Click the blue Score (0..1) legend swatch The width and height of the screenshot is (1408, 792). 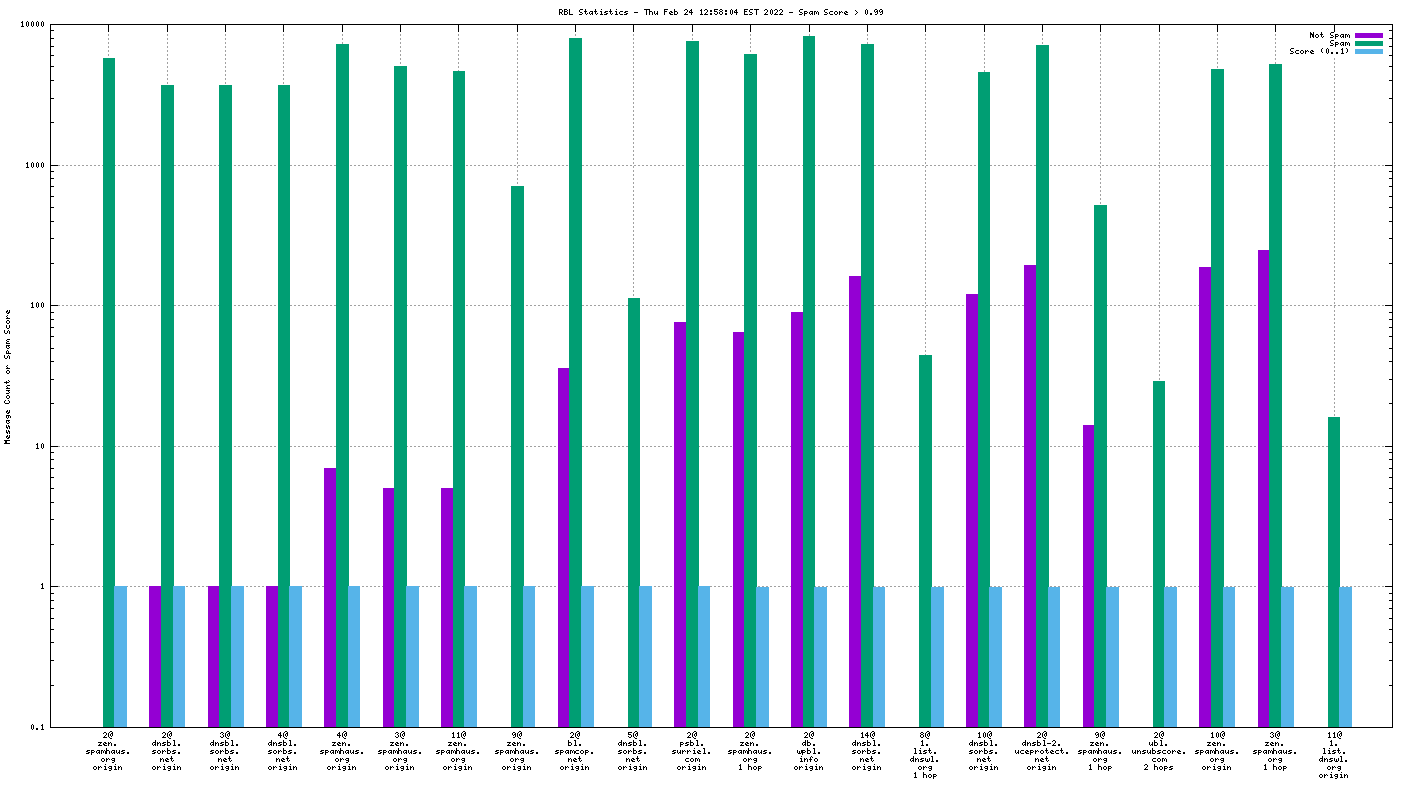1369,51
